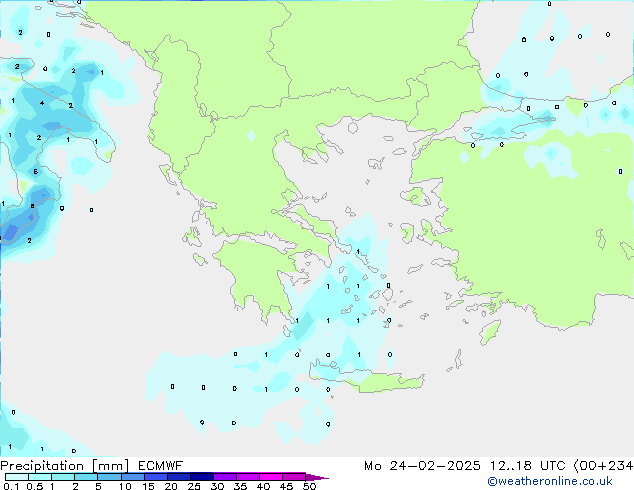Click the forecast date 'Mo 24-02-2025' text
This screenshot has height=490, width=634.
coord(422,466)
